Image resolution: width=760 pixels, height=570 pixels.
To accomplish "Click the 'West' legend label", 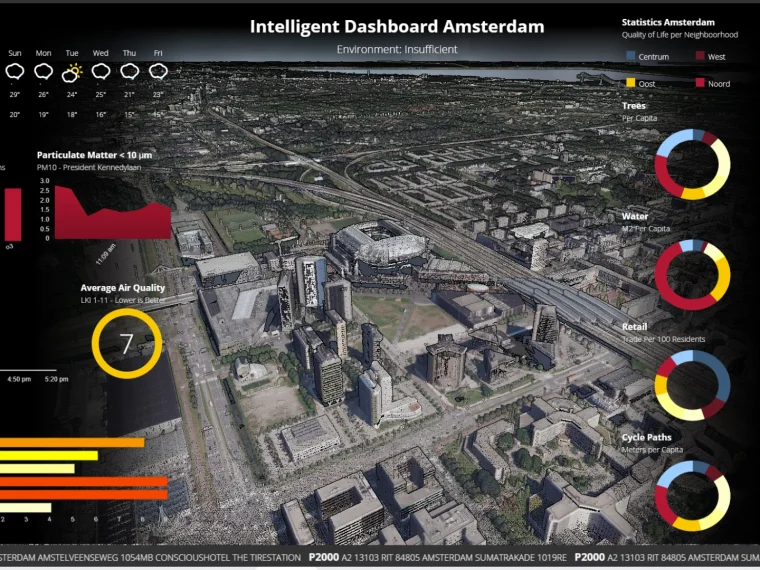I will pos(716,57).
